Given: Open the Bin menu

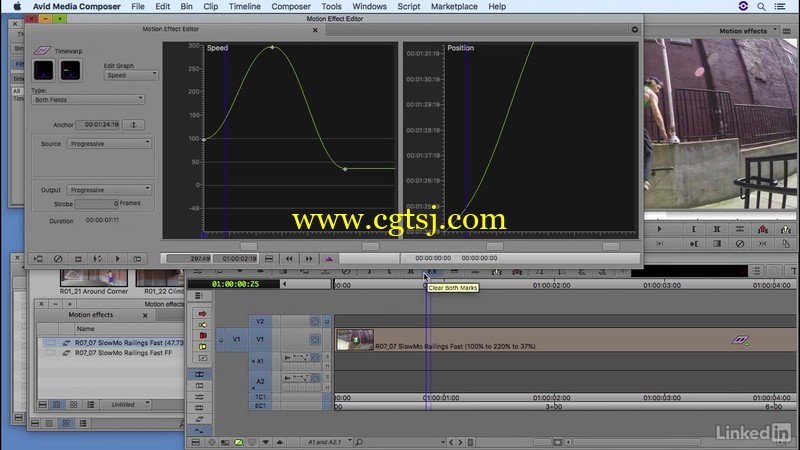Looking at the screenshot, I should pyautogui.click(x=186, y=7).
